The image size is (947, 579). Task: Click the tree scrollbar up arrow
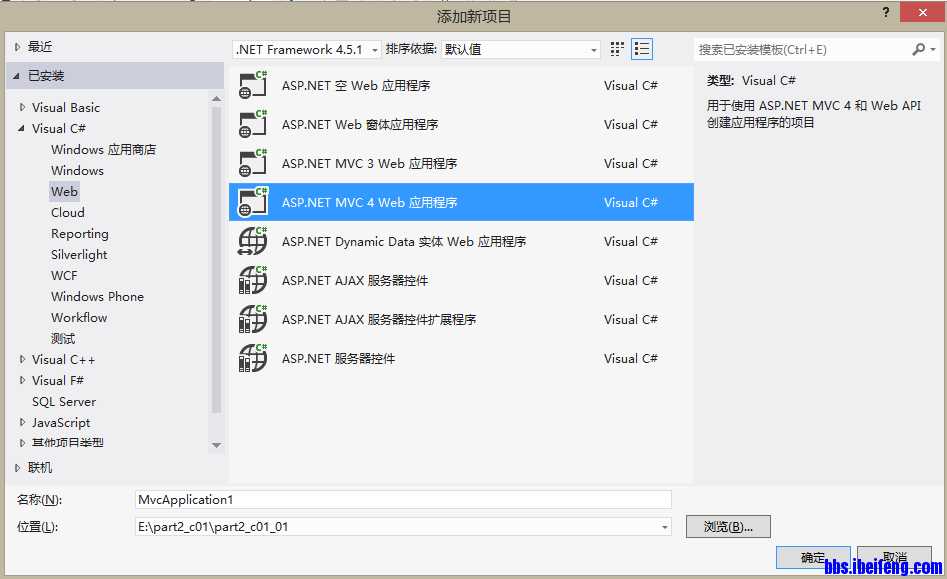(x=216, y=98)
